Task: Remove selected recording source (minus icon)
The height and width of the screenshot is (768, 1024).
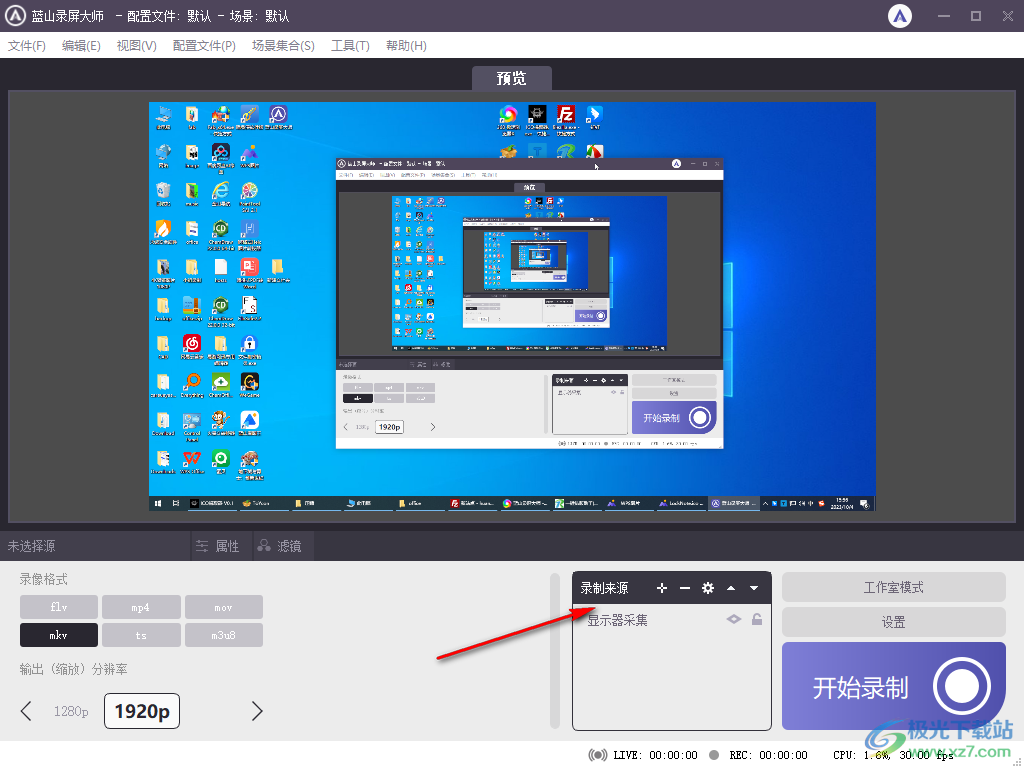Action: click(x=684, y=588)
